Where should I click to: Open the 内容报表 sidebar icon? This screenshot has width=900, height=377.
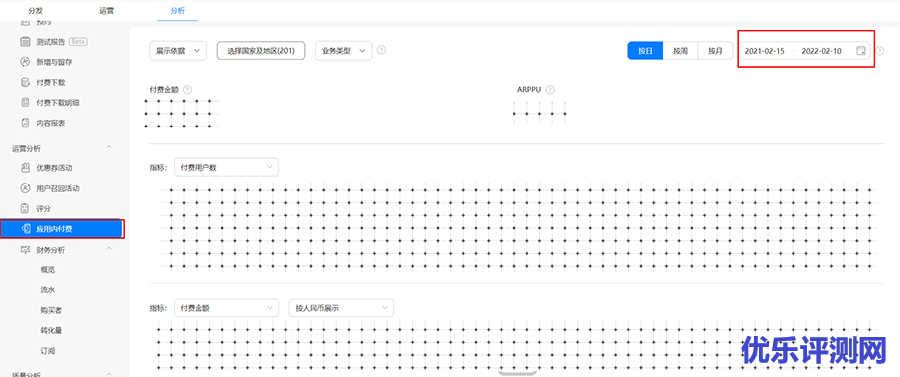pyautogui.click(x=25, y=123)
